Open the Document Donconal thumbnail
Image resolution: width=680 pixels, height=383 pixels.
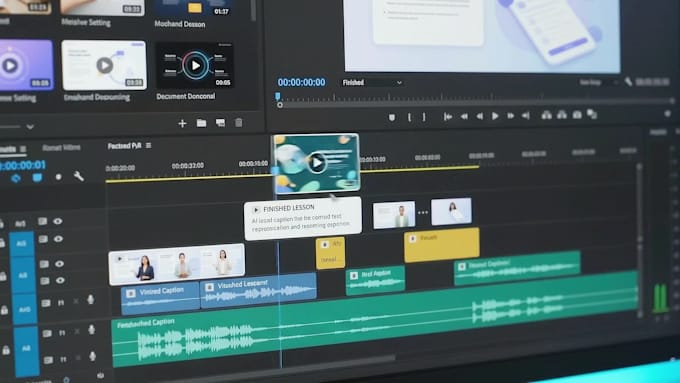(194, 65)
